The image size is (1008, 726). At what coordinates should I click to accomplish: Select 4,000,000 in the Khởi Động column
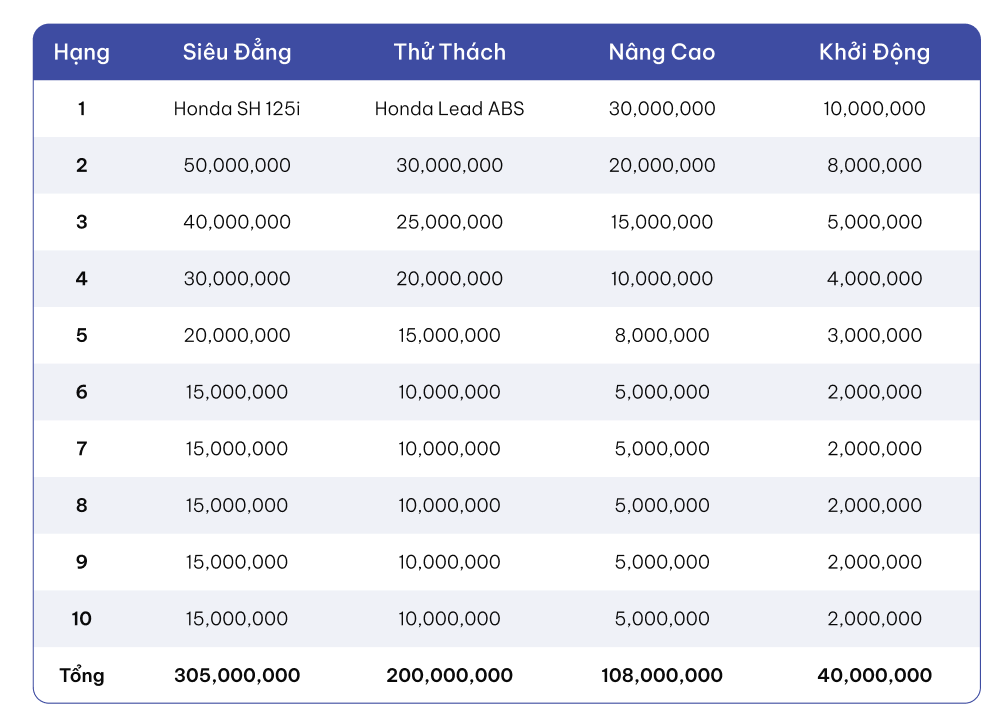pos(874,278)
